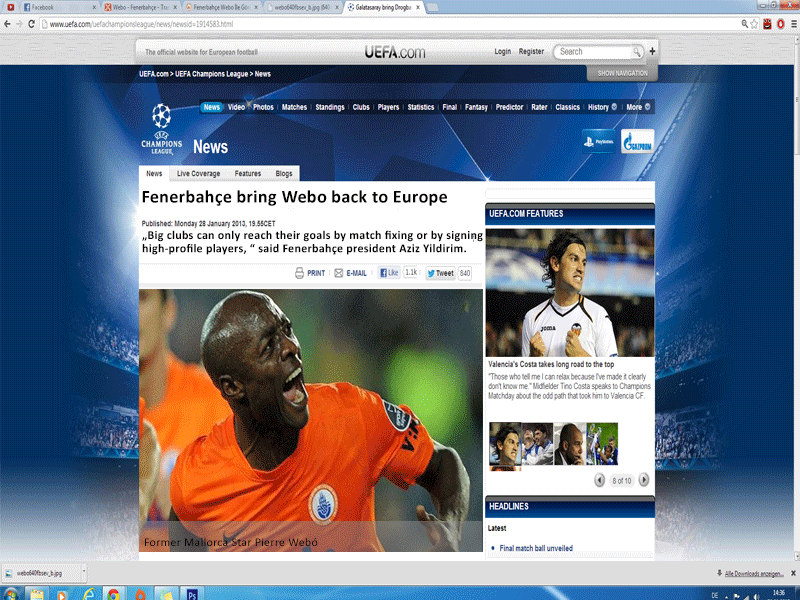Click the Chrome taskbar icon
The image size is (800, 600).
pos(113,594)
